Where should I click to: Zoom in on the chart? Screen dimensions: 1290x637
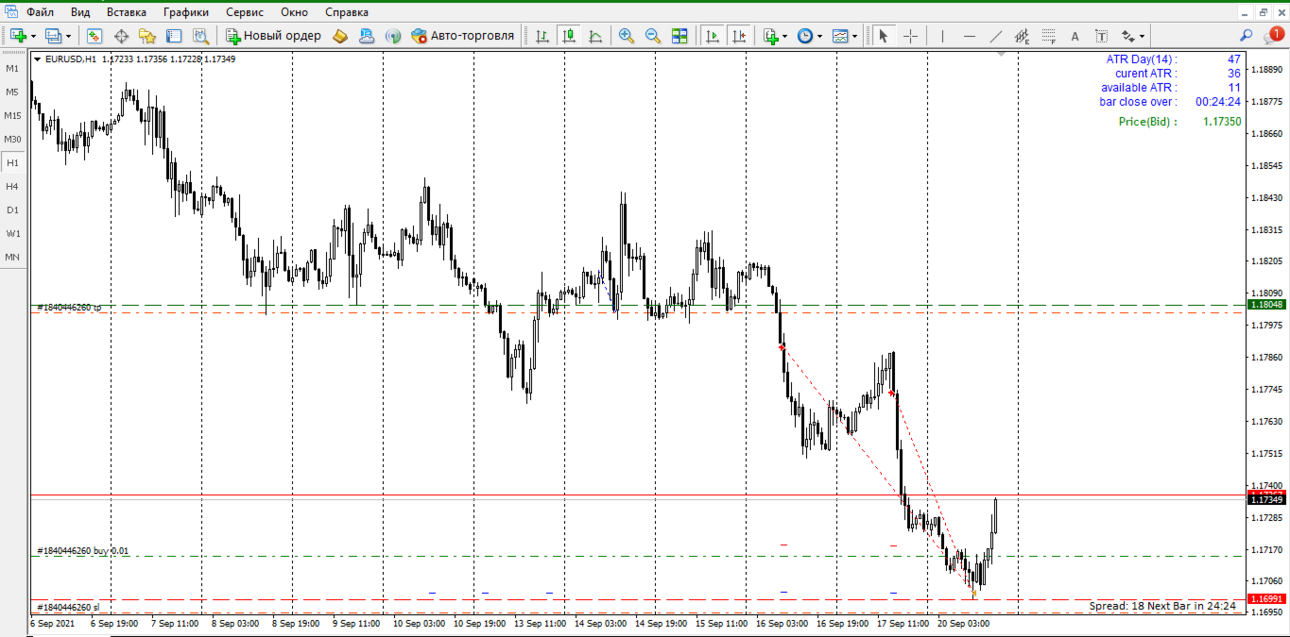coord(626,36)
